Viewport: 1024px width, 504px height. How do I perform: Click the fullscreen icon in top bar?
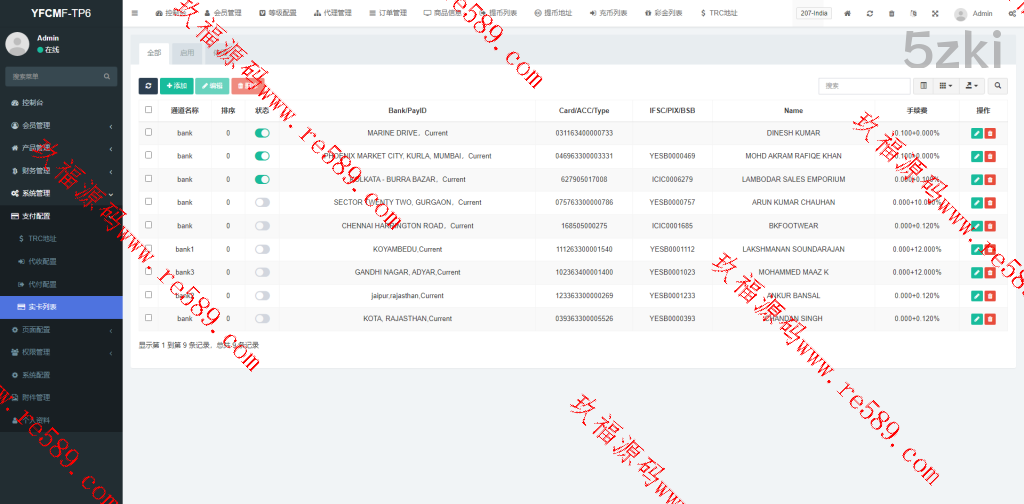pyautogui.click(x=935, y=13)
